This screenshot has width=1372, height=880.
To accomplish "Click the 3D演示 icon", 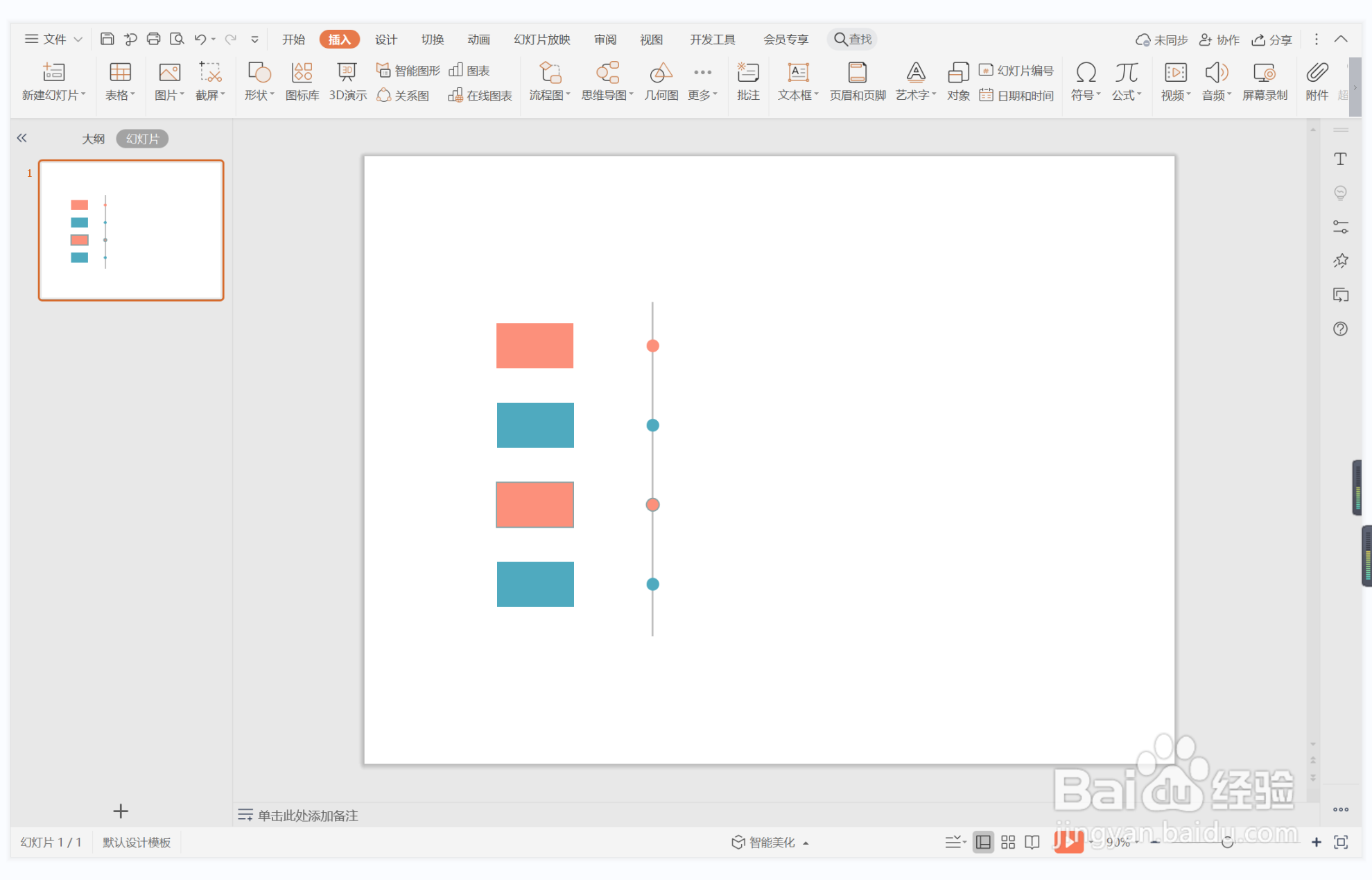I will 347,81.
